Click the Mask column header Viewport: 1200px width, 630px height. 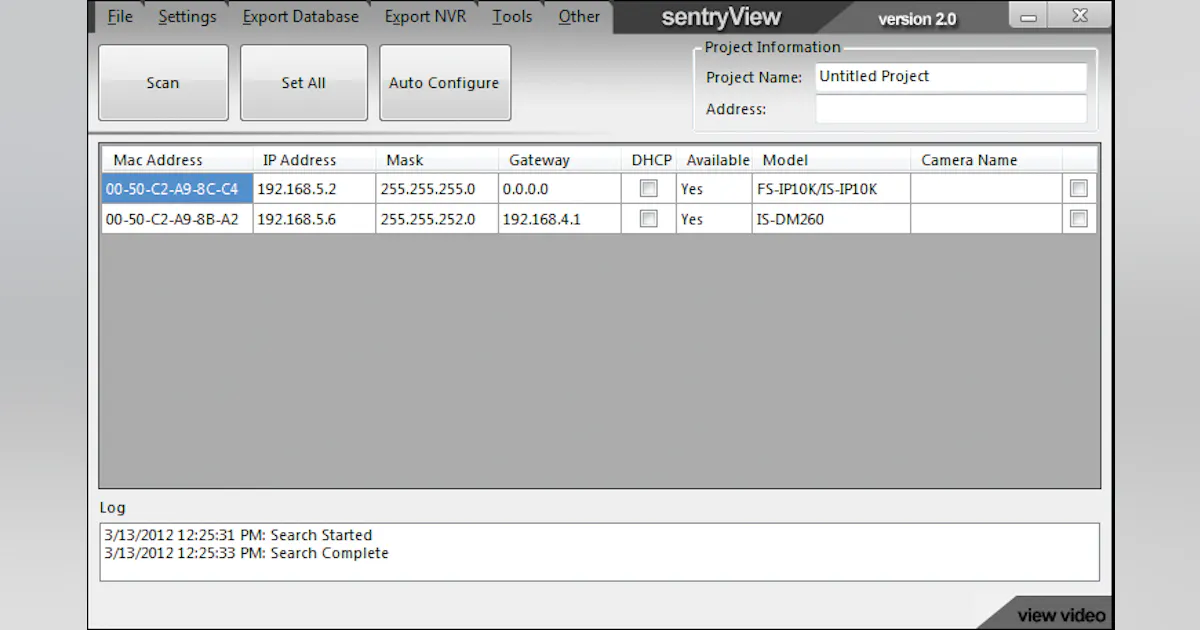[437, 160]
